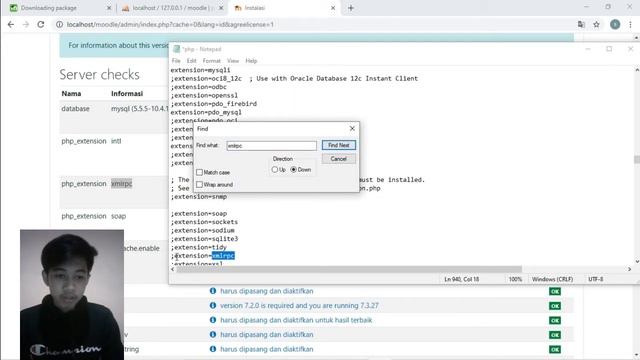Click the 100% zoom status entry
The height and width of the screenshot is (360, 640).
[515, 279]
